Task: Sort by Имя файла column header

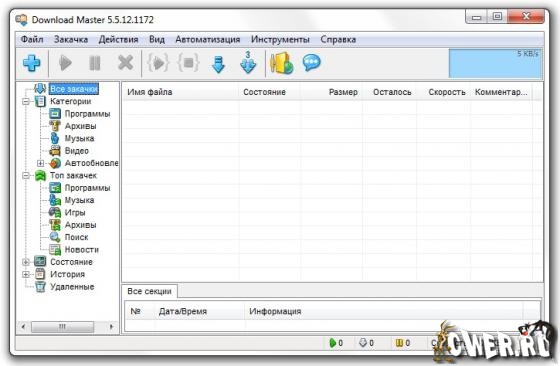Action: pyautogui.click(x=181, y=92)
